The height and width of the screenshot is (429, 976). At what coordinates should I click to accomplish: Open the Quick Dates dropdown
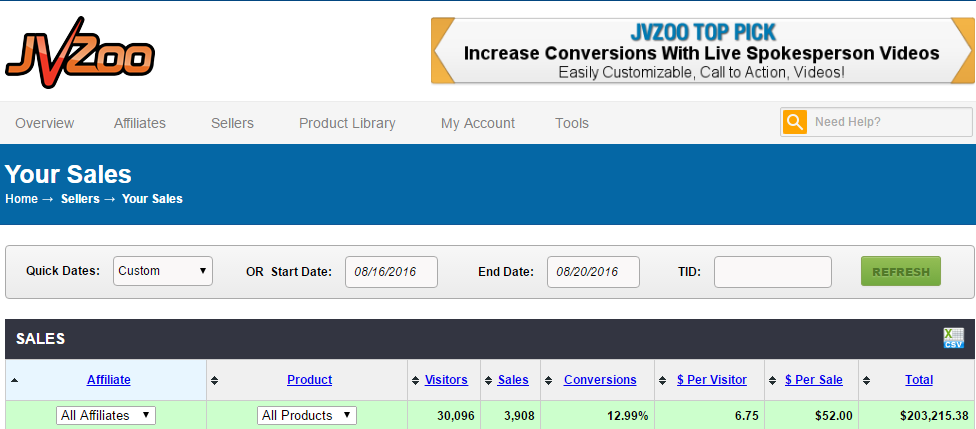pyautogui.click(x=162, y=271)
